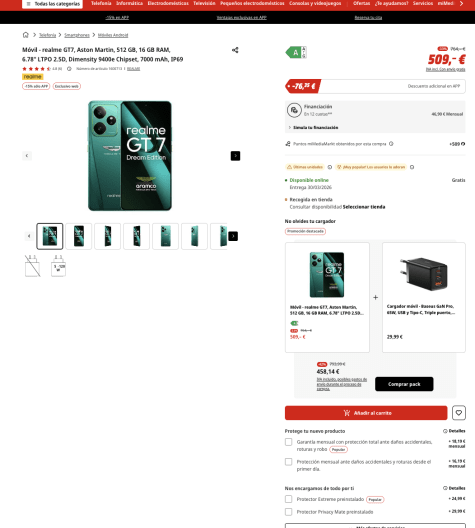Check the monthly total protection warranty option
The width and height of the screenshot is (475, 528).
(289, 442)
